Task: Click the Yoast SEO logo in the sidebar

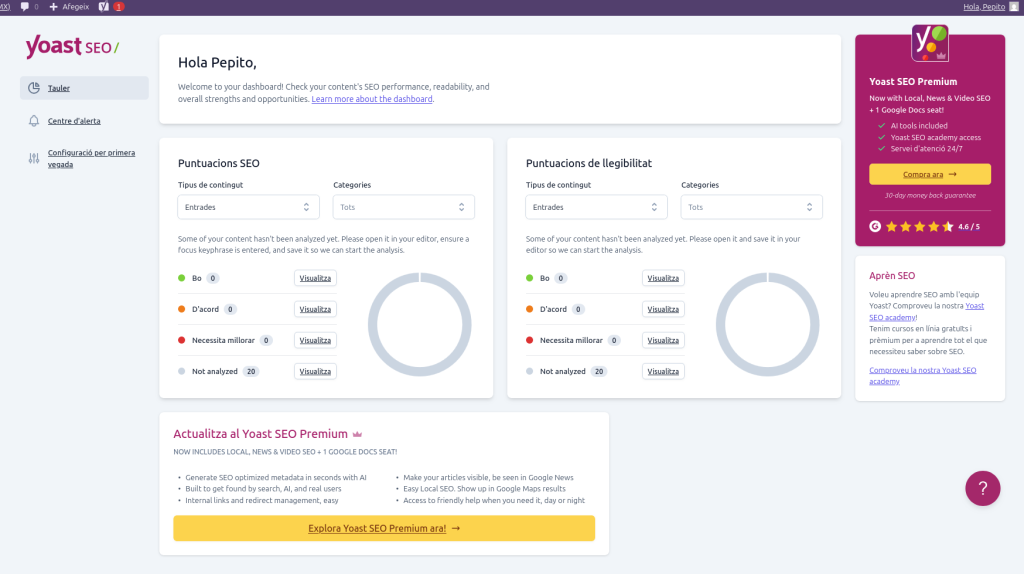Action: click(x=72, y=46)
